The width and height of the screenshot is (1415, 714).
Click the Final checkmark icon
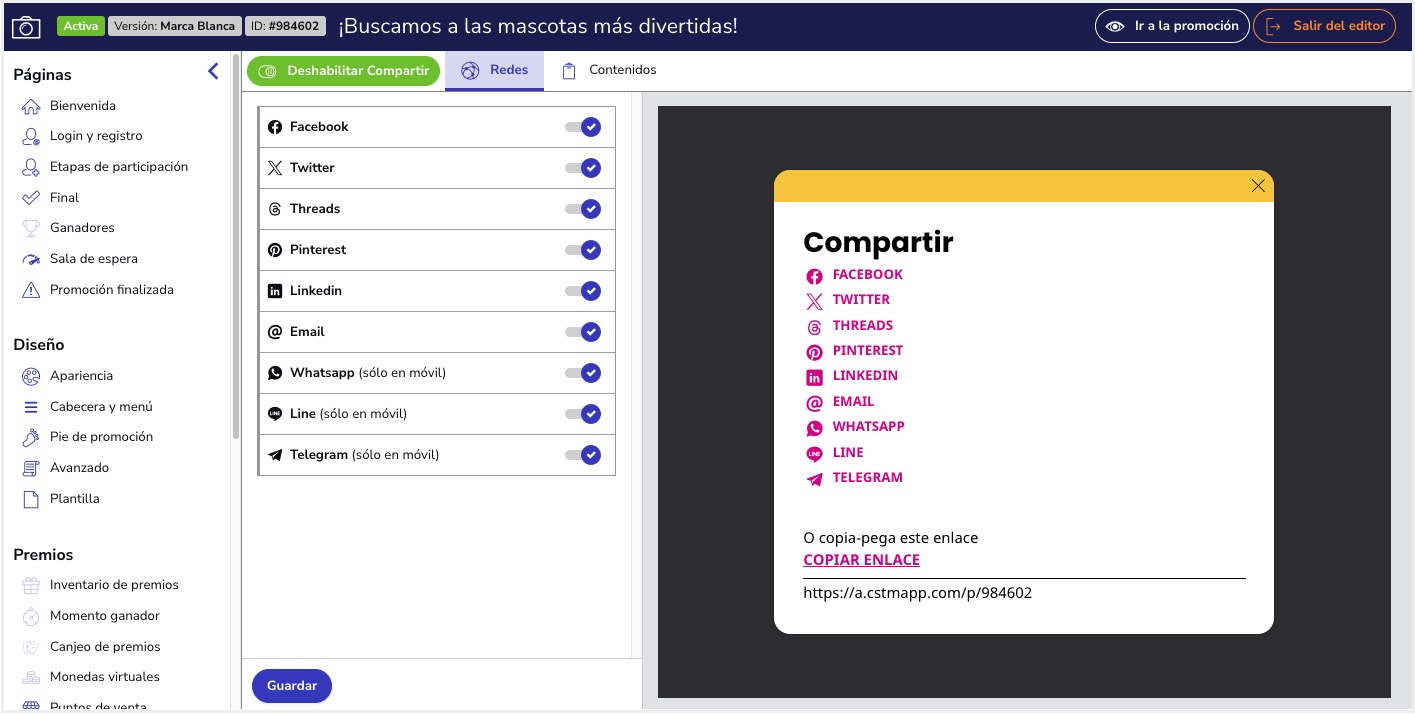pyautogui.click(x=31, y=198)
